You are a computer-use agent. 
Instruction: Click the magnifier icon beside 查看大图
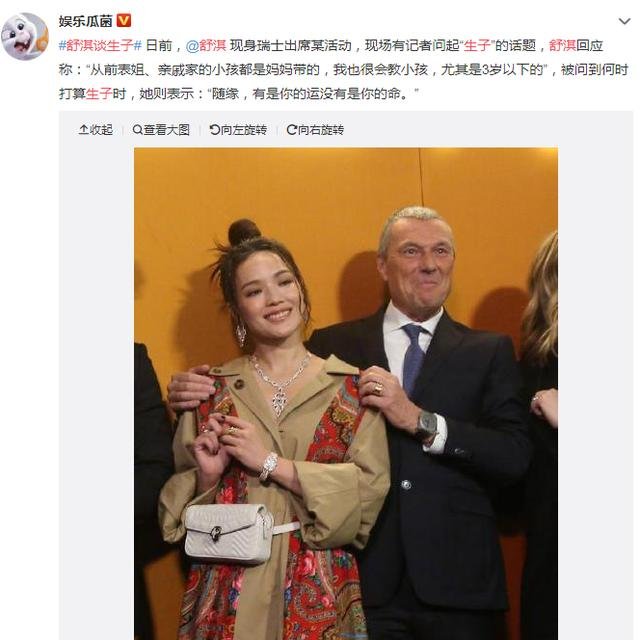[x=138, y=130]
